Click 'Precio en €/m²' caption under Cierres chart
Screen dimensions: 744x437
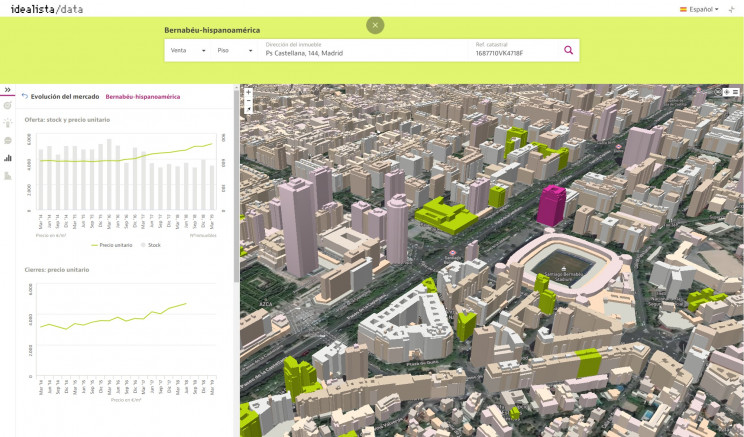pos(126,400)
